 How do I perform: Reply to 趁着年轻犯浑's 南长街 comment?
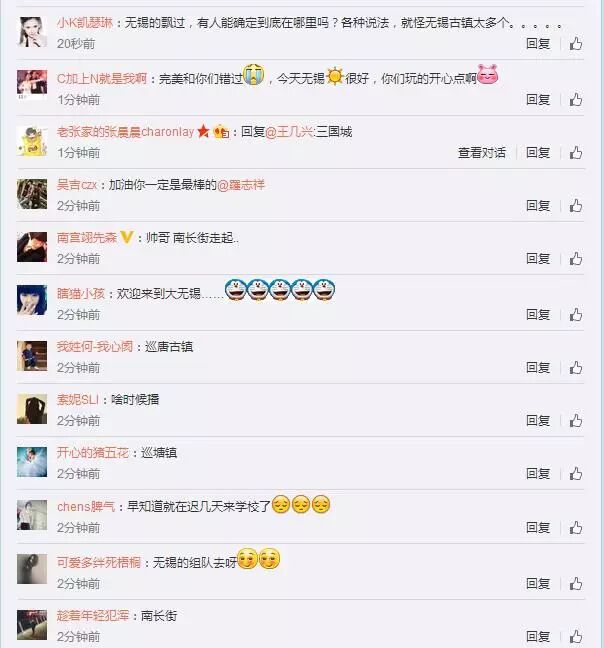point(538,636)
